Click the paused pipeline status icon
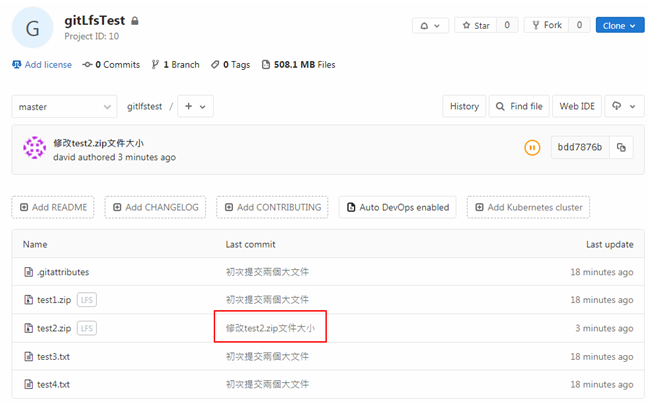This screenshot has height=404, width=649. (x=532, y=147)
